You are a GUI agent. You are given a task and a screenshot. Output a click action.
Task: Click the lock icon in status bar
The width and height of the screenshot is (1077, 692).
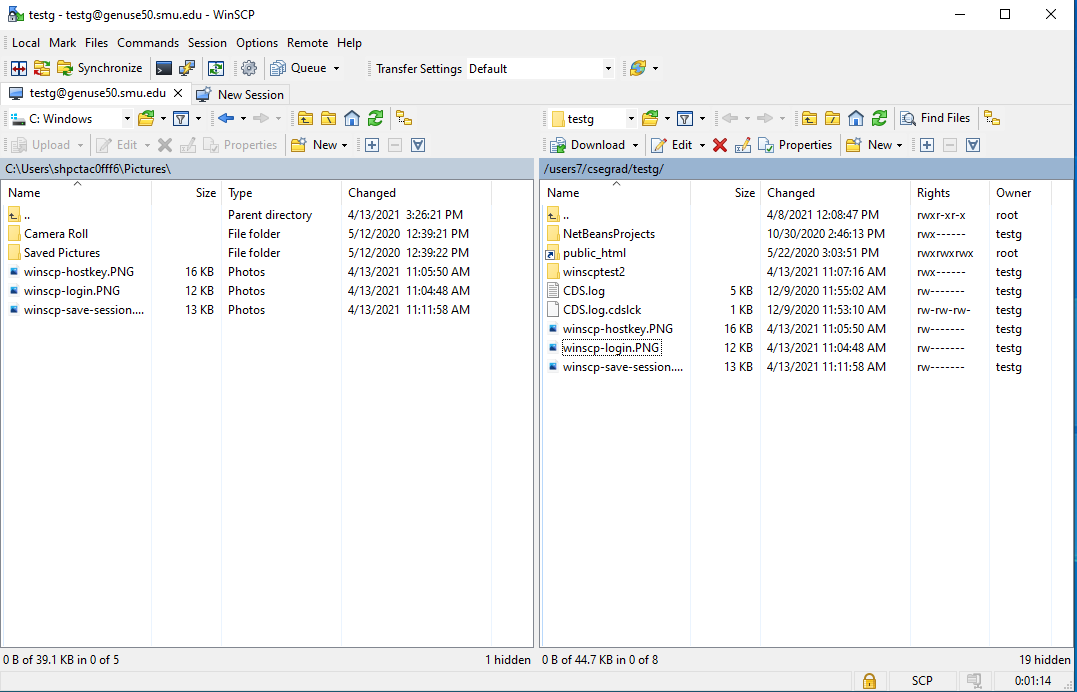[x=869, y=681]
